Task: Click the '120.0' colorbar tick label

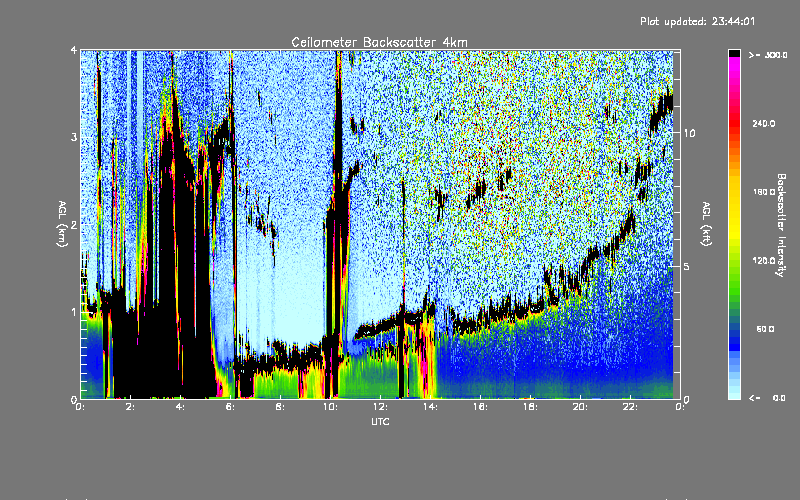Action: 764,261
